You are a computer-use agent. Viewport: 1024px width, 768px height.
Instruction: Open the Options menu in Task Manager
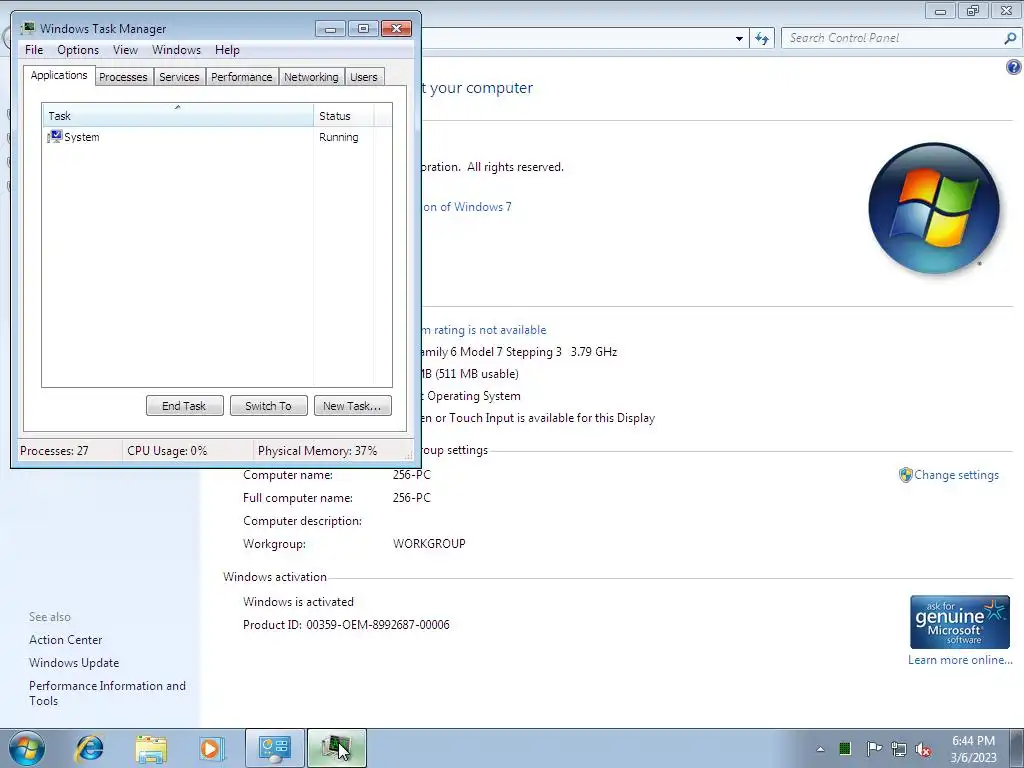click(x=78, y=50)
